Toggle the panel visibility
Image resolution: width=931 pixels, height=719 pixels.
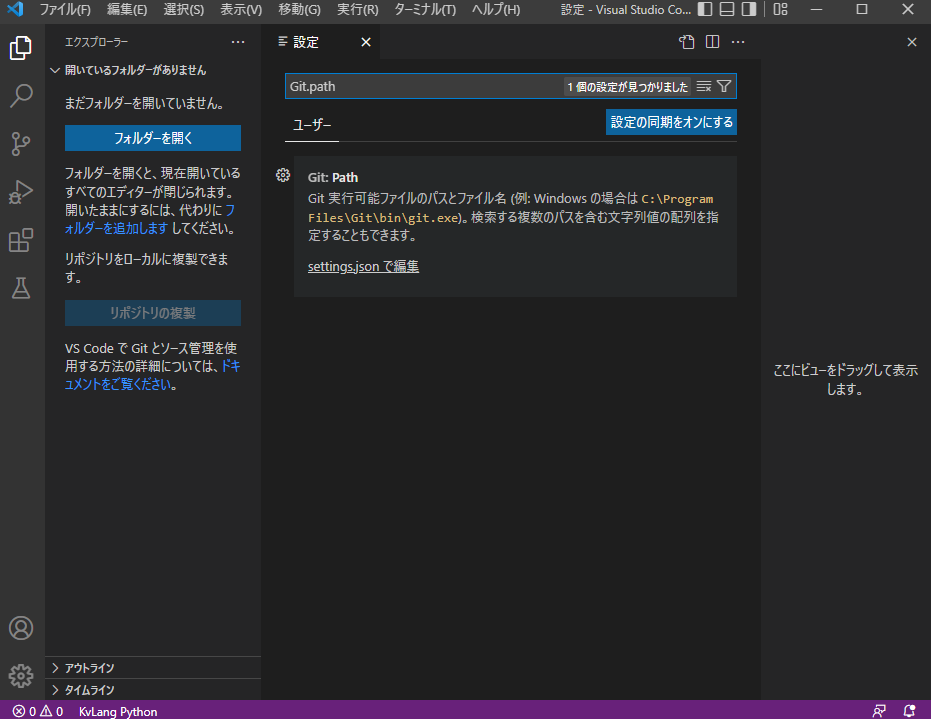point(726,9)
